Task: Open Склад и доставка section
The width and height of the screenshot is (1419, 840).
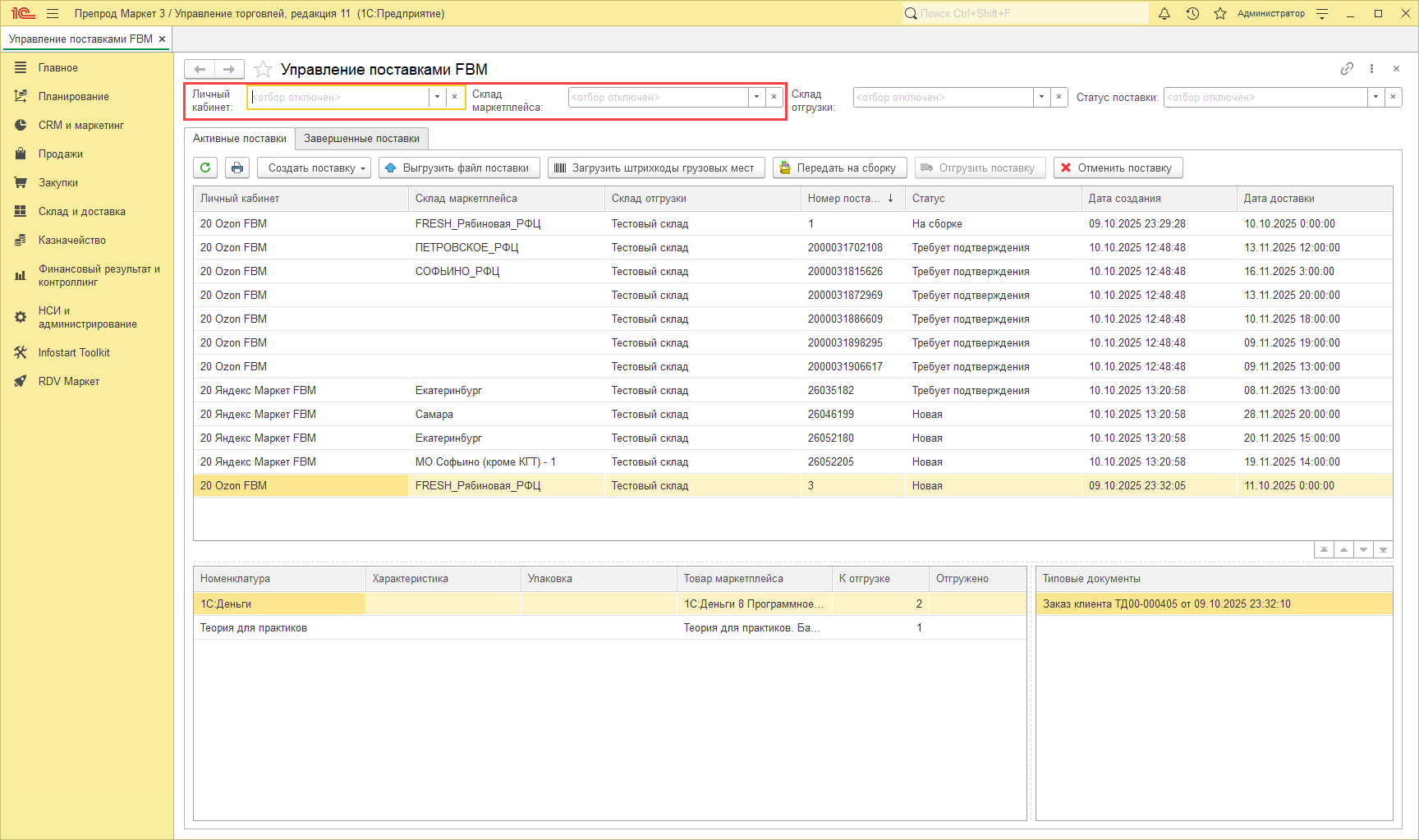Action: 81,211
